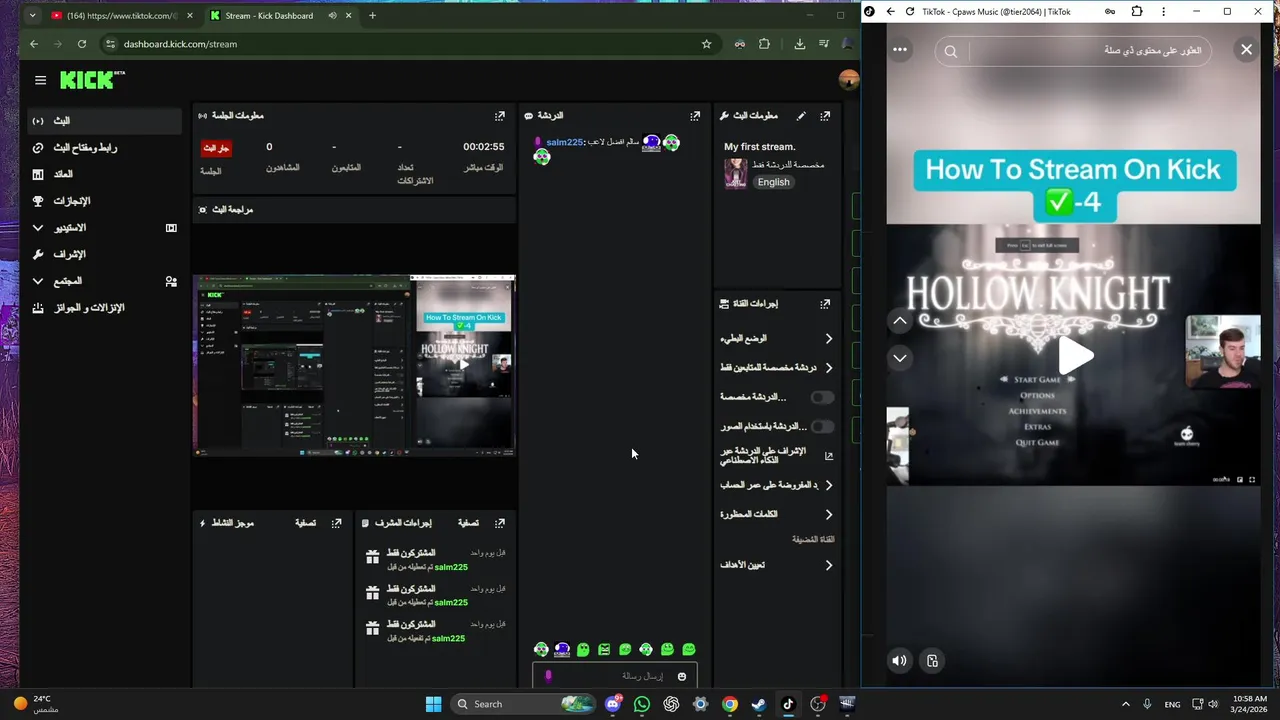
Task: Click the My first stream. title
Action: click(x=760, y=147)
